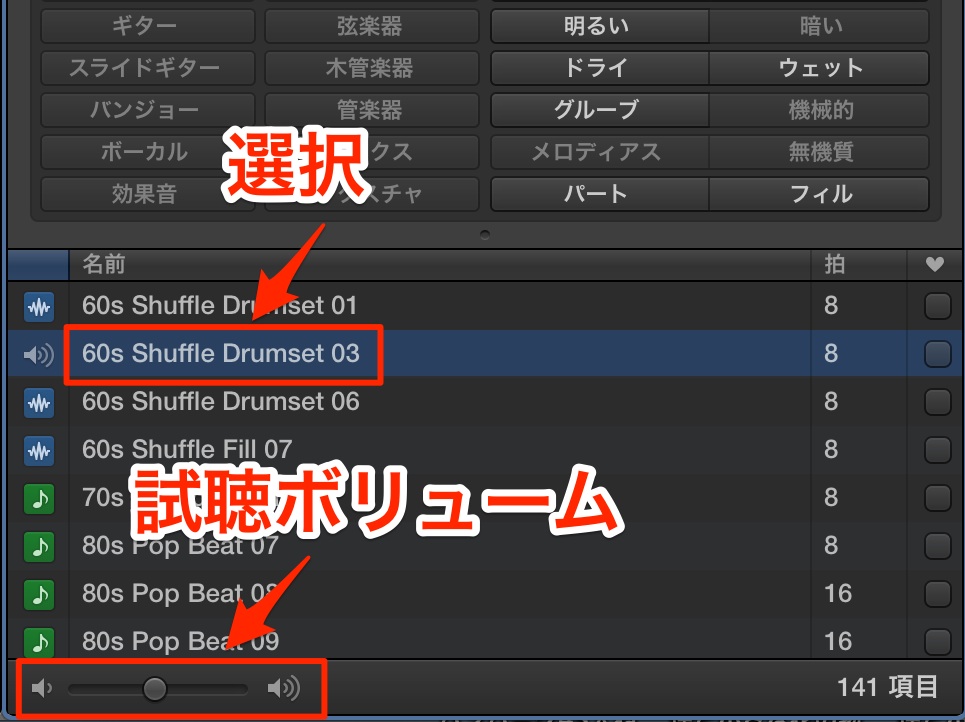Select the 木管楽器 filter button
The height and width of the screenshot is (722, 965).
click(372, 68)
